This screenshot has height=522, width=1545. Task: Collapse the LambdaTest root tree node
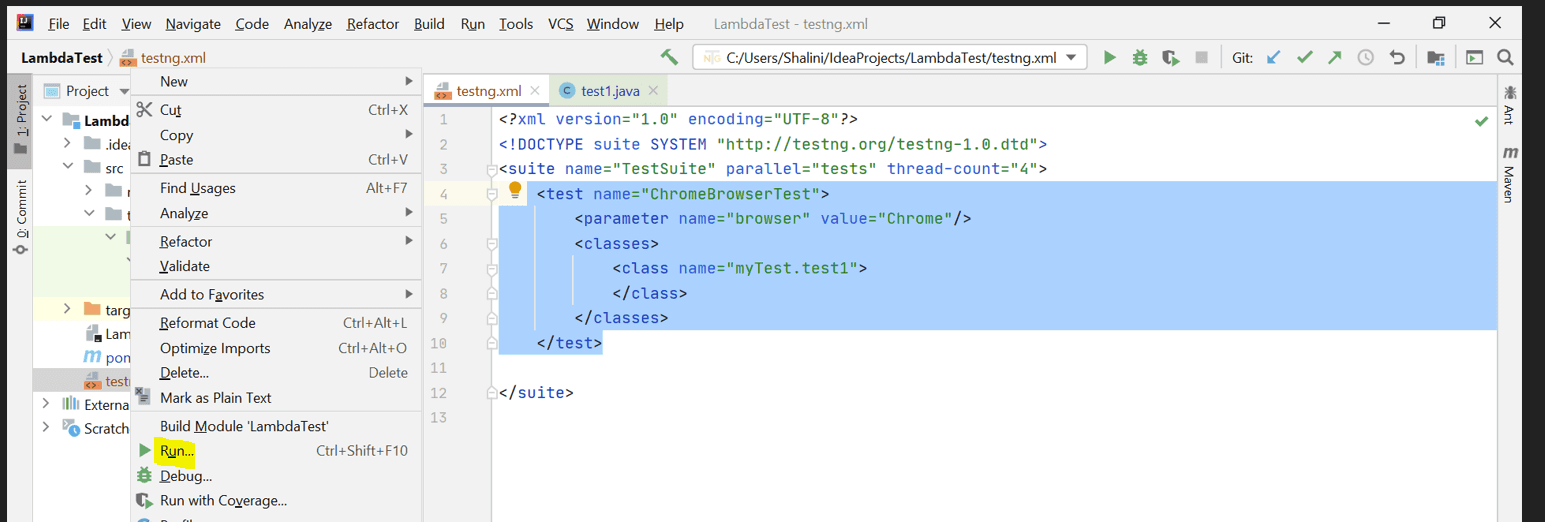click(45, 120)
